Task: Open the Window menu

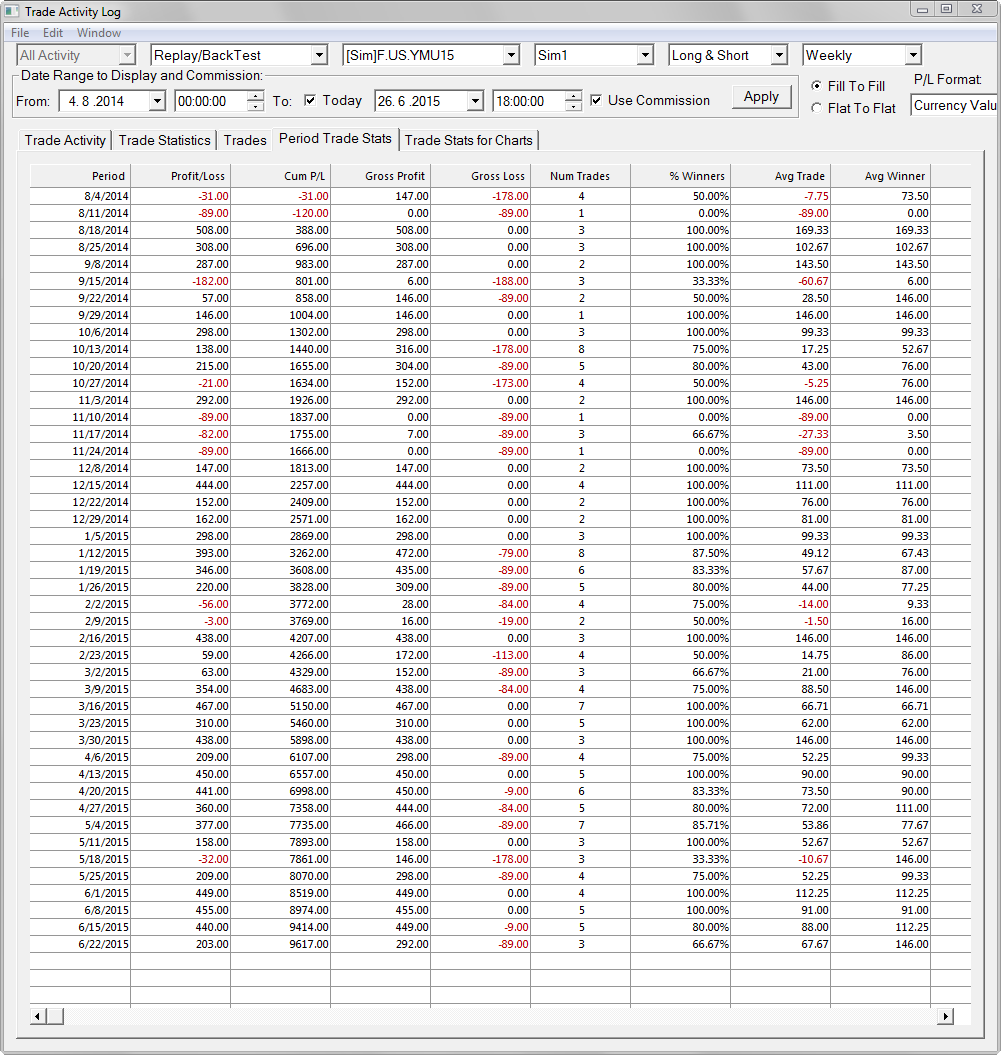Action: 99,33
